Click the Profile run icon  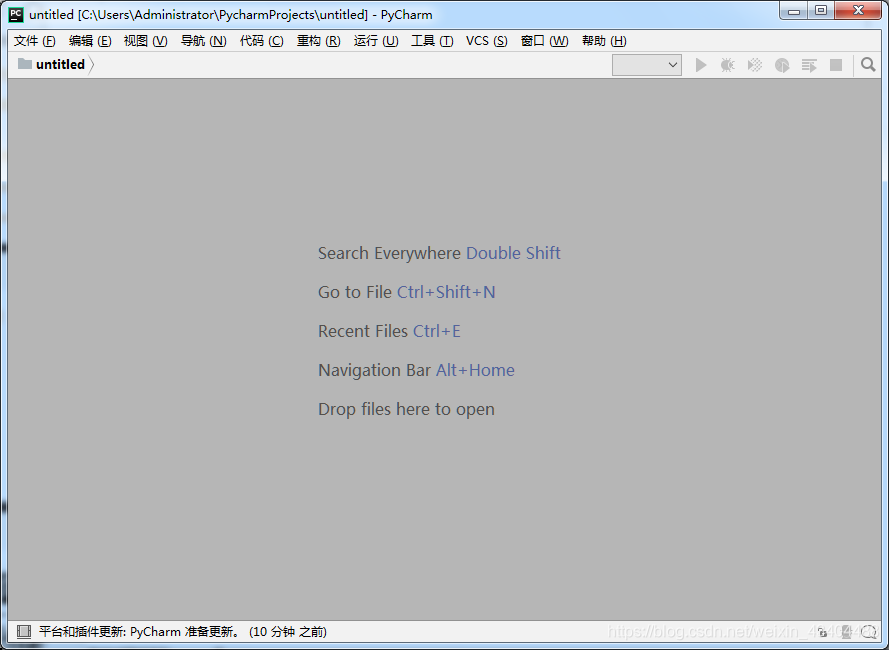coord(782,65)
